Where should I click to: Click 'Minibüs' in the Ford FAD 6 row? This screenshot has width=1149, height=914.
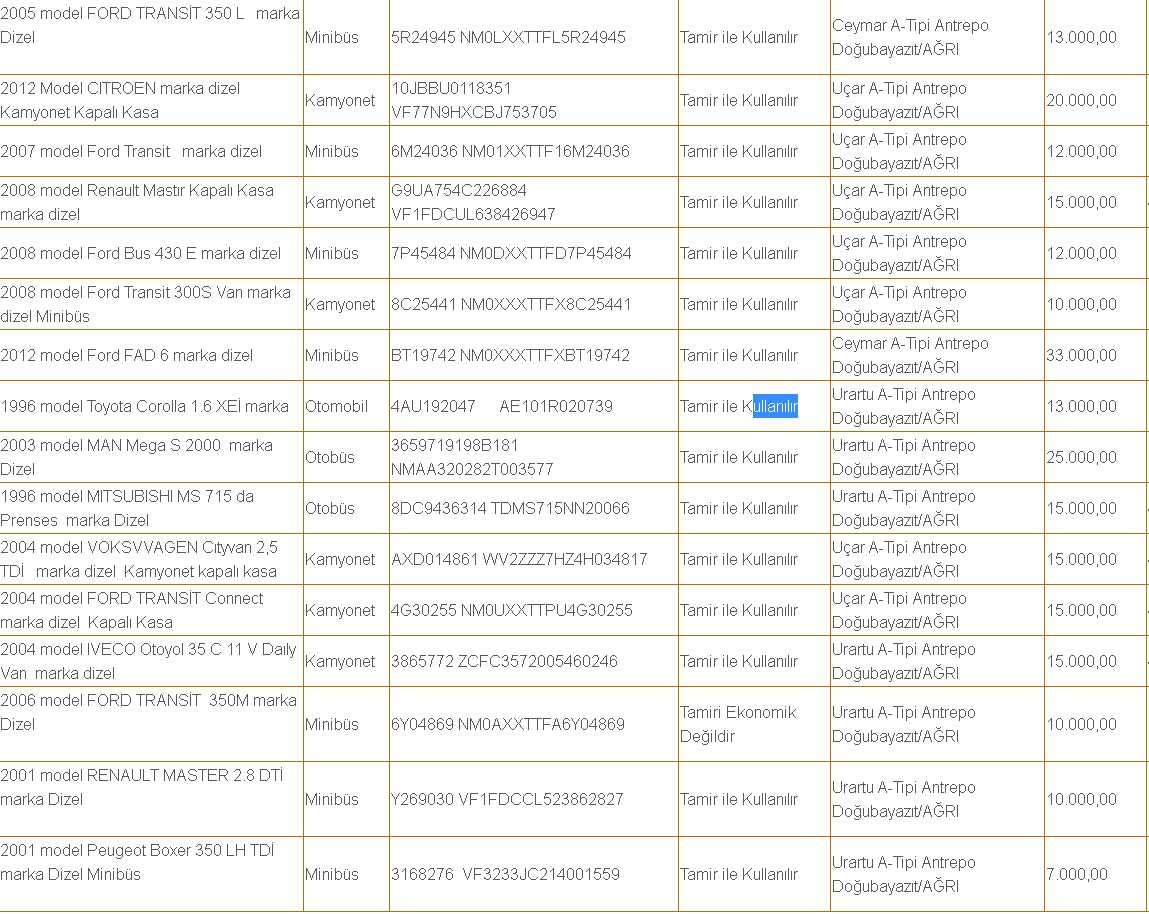(x=332, y=355)
